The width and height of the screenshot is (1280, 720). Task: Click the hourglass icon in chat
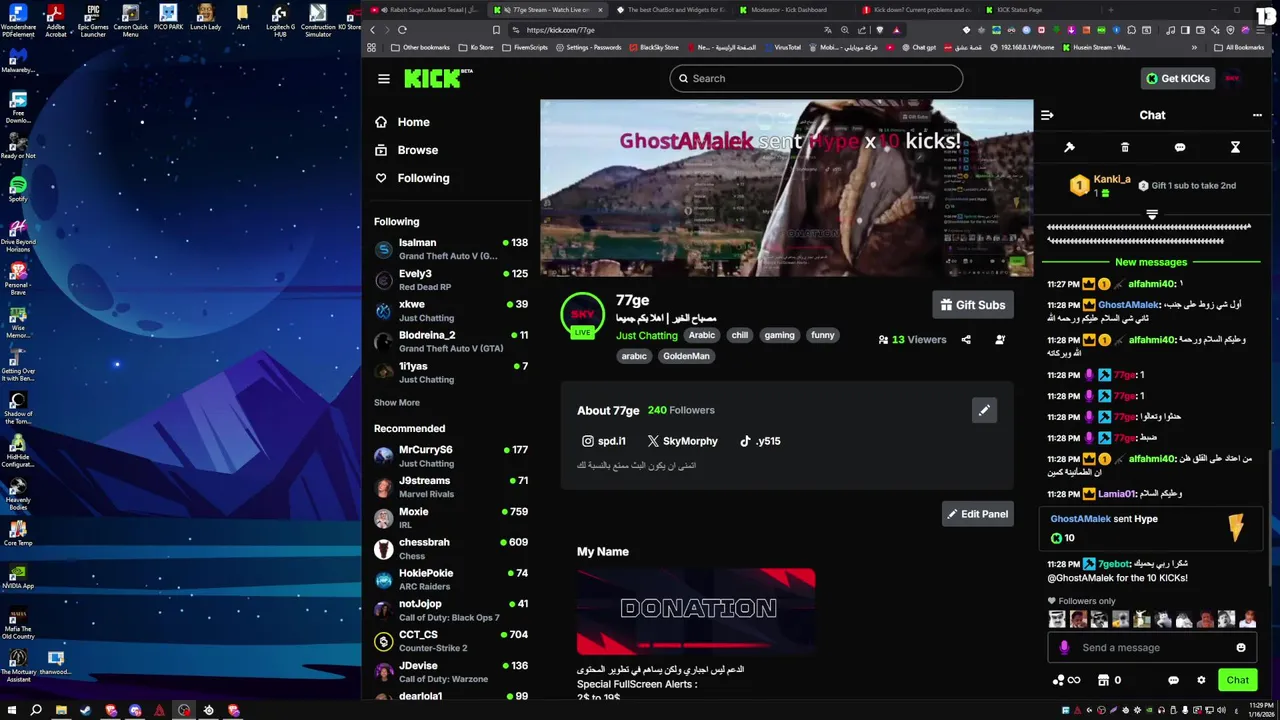[1235, 147]
